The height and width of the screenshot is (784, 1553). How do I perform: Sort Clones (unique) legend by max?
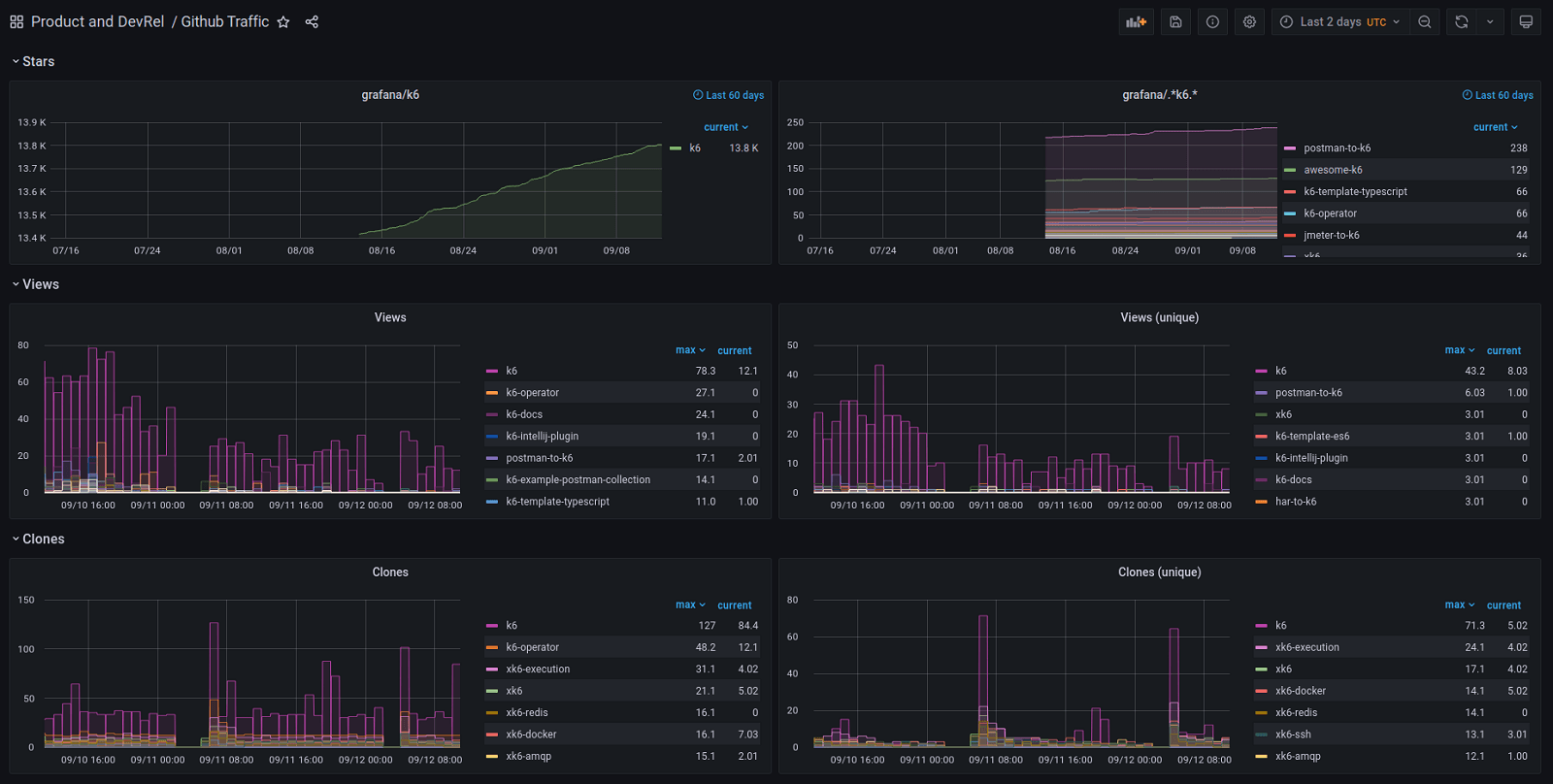click(x=1459, y=604)
